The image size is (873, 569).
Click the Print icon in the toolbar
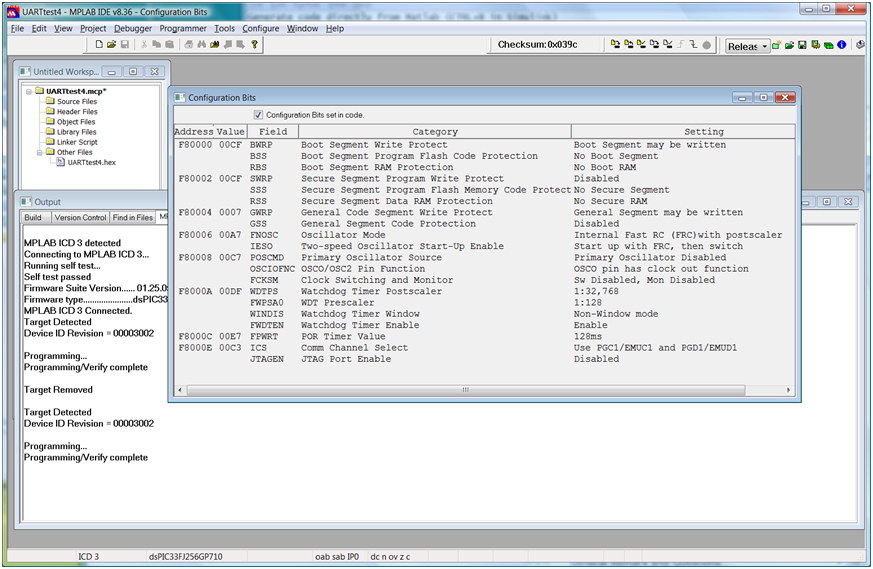(189, 44)
